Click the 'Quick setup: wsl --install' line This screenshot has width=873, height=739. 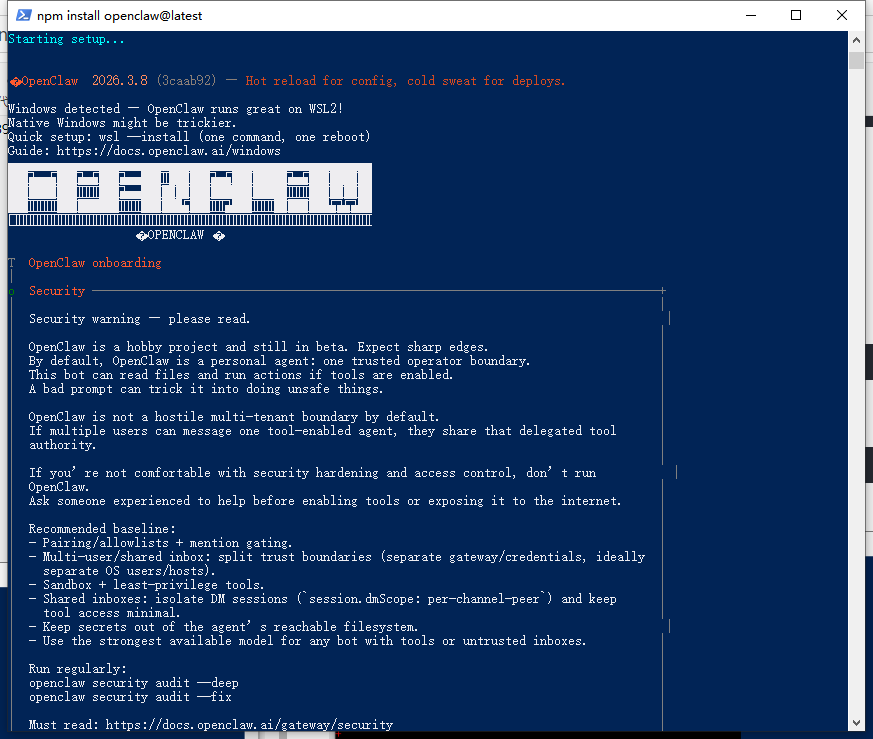(189, 137)
